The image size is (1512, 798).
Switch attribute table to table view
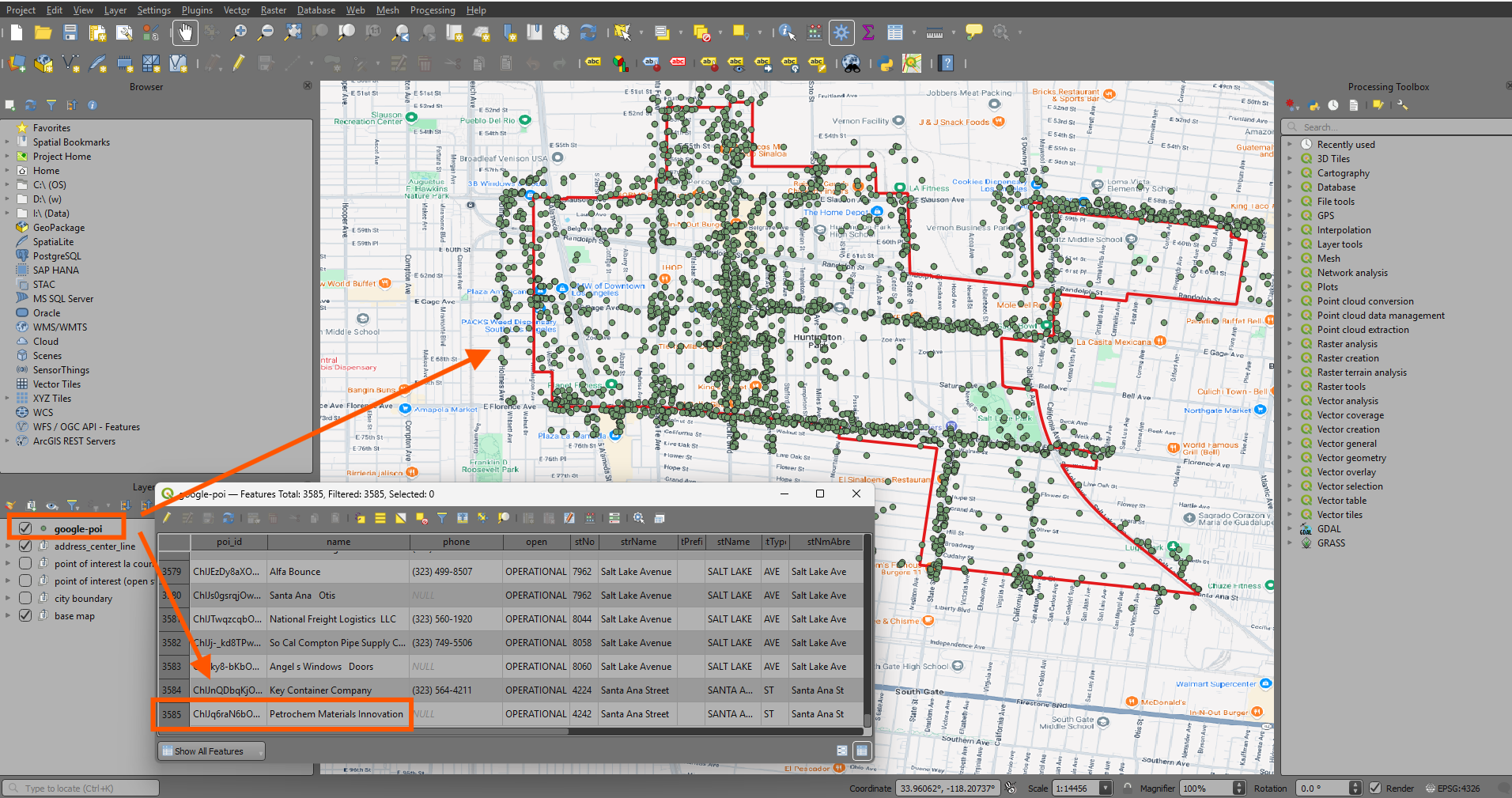coord(861,751)
